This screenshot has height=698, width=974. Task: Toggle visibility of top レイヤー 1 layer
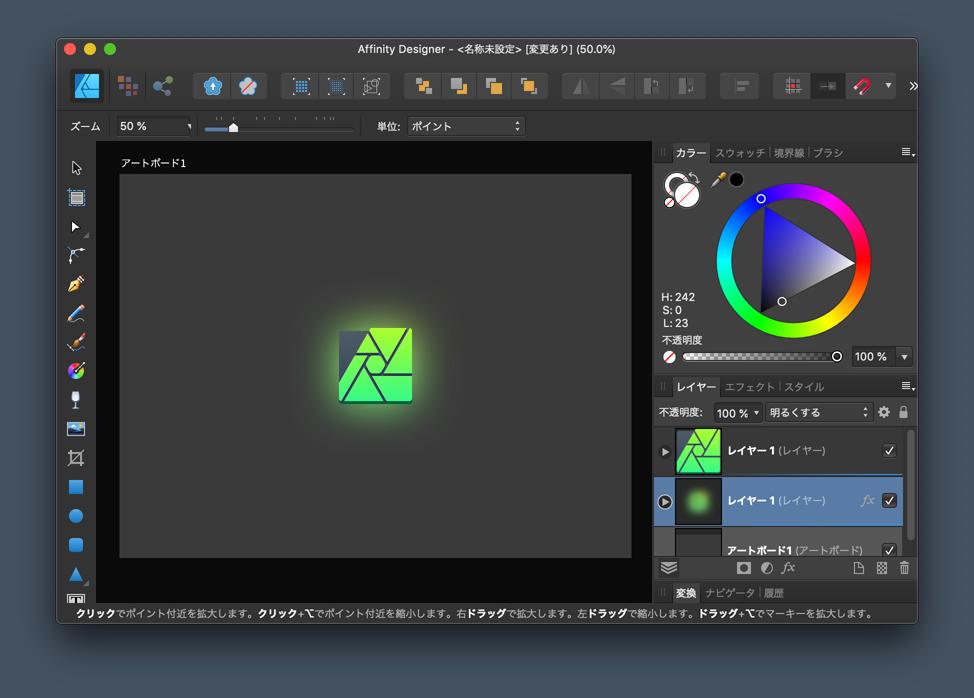pyautogui.click(x=890, y=450)
